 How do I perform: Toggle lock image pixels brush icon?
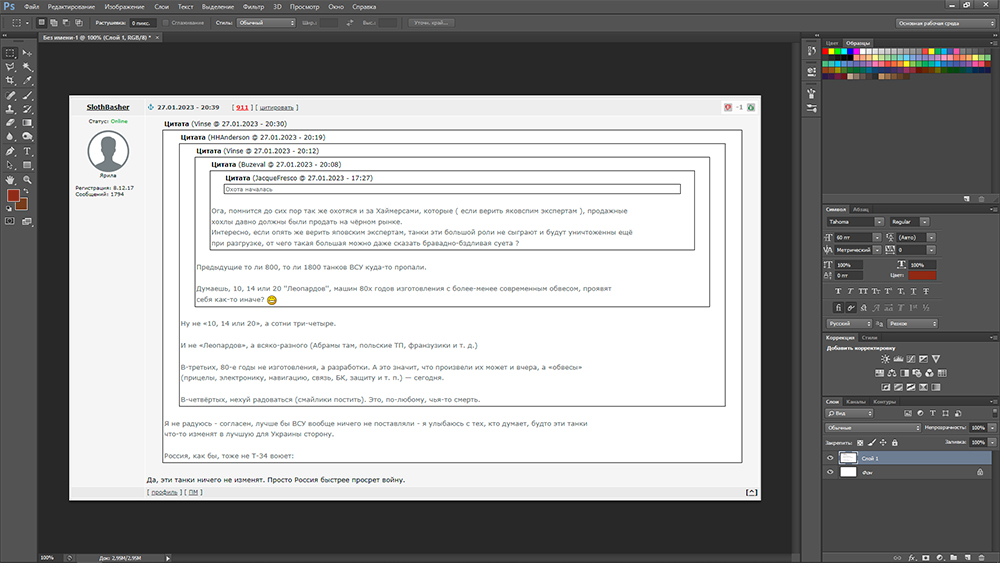[872, 442]
